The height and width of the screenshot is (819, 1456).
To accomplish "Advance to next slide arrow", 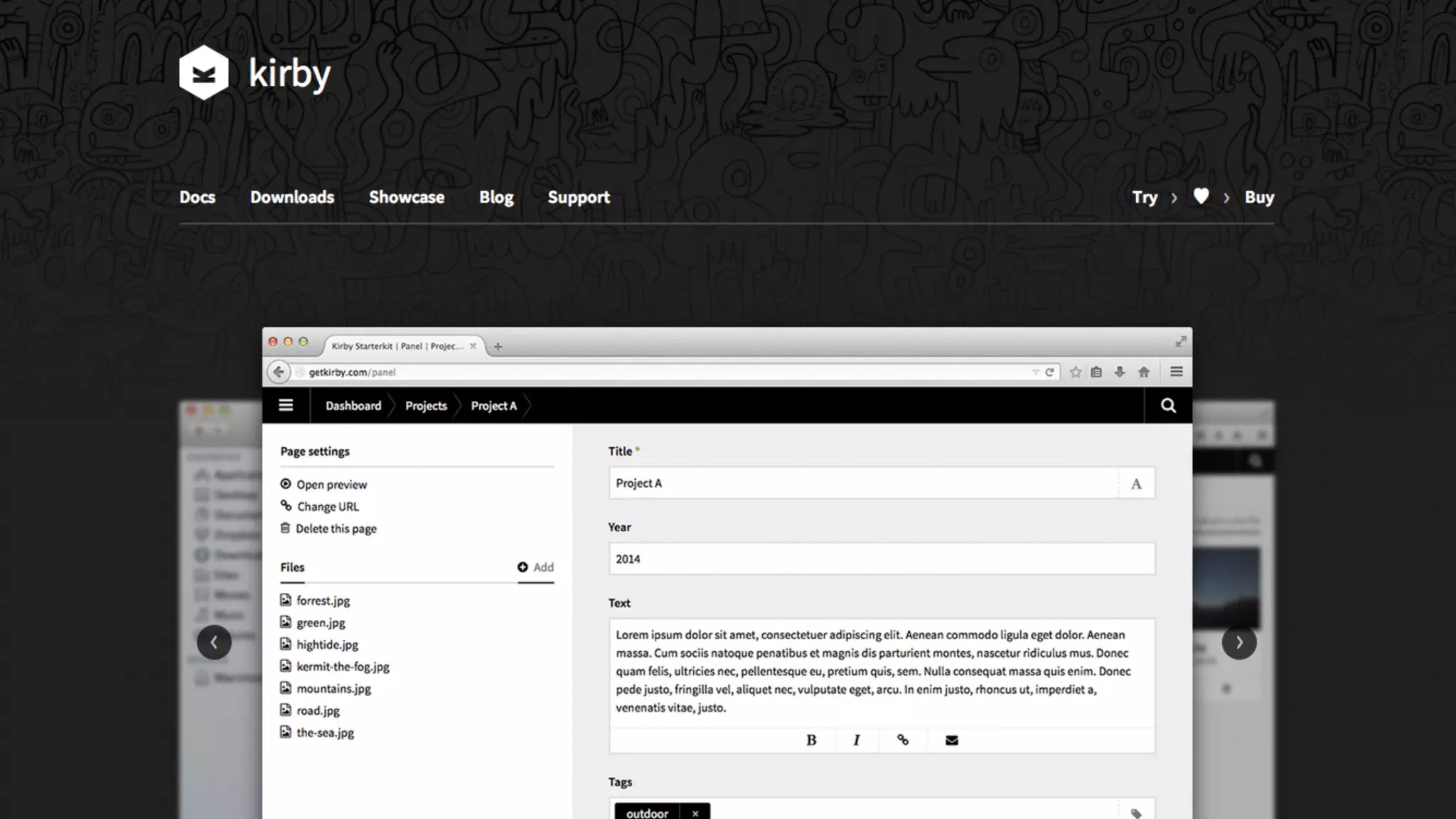I will 1239,642.
